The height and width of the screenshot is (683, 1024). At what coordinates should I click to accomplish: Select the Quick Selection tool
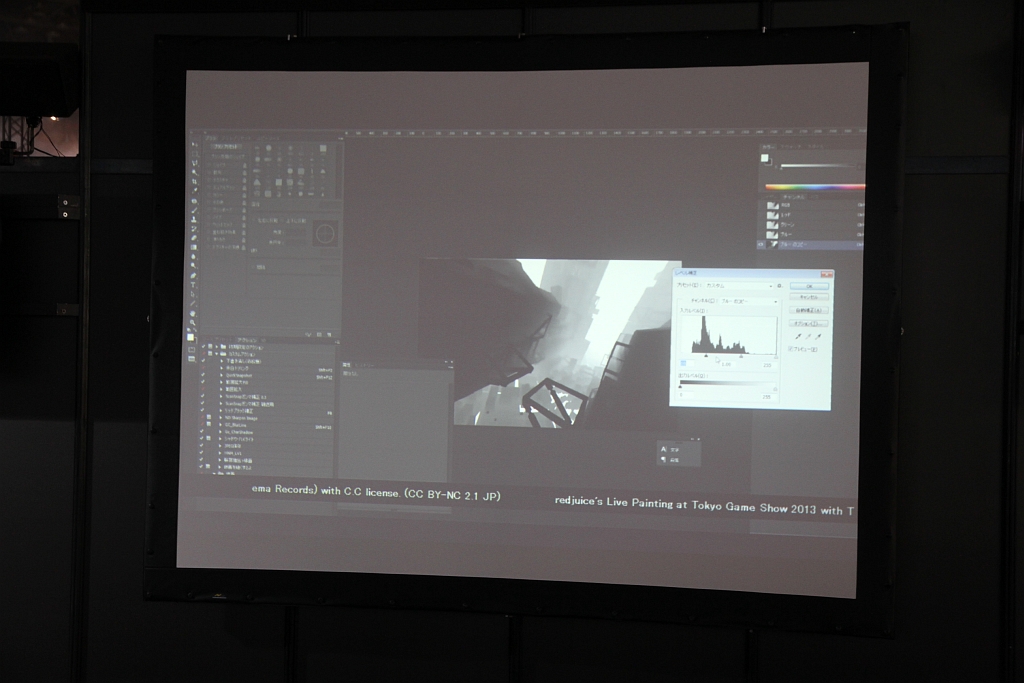[x=194, y=172]
